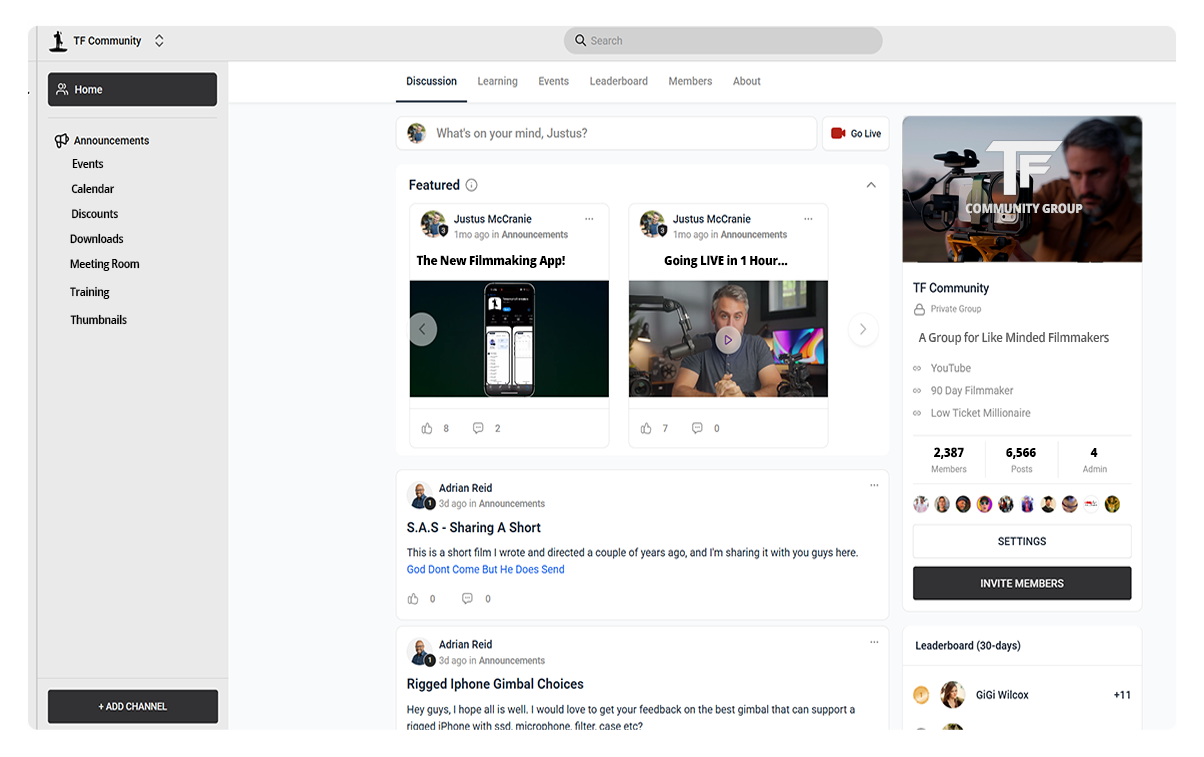Open the TF Community switcher dropdown

coord(159,41)
